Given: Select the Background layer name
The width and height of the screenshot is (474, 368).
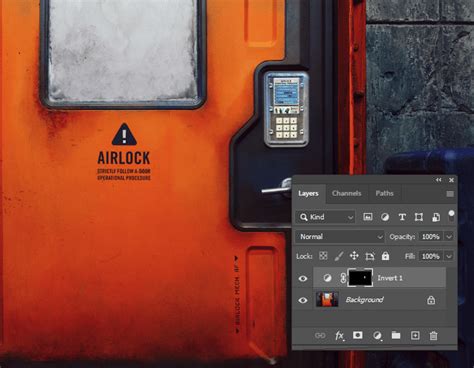Looking at the screenshot, I should point(364,300).
